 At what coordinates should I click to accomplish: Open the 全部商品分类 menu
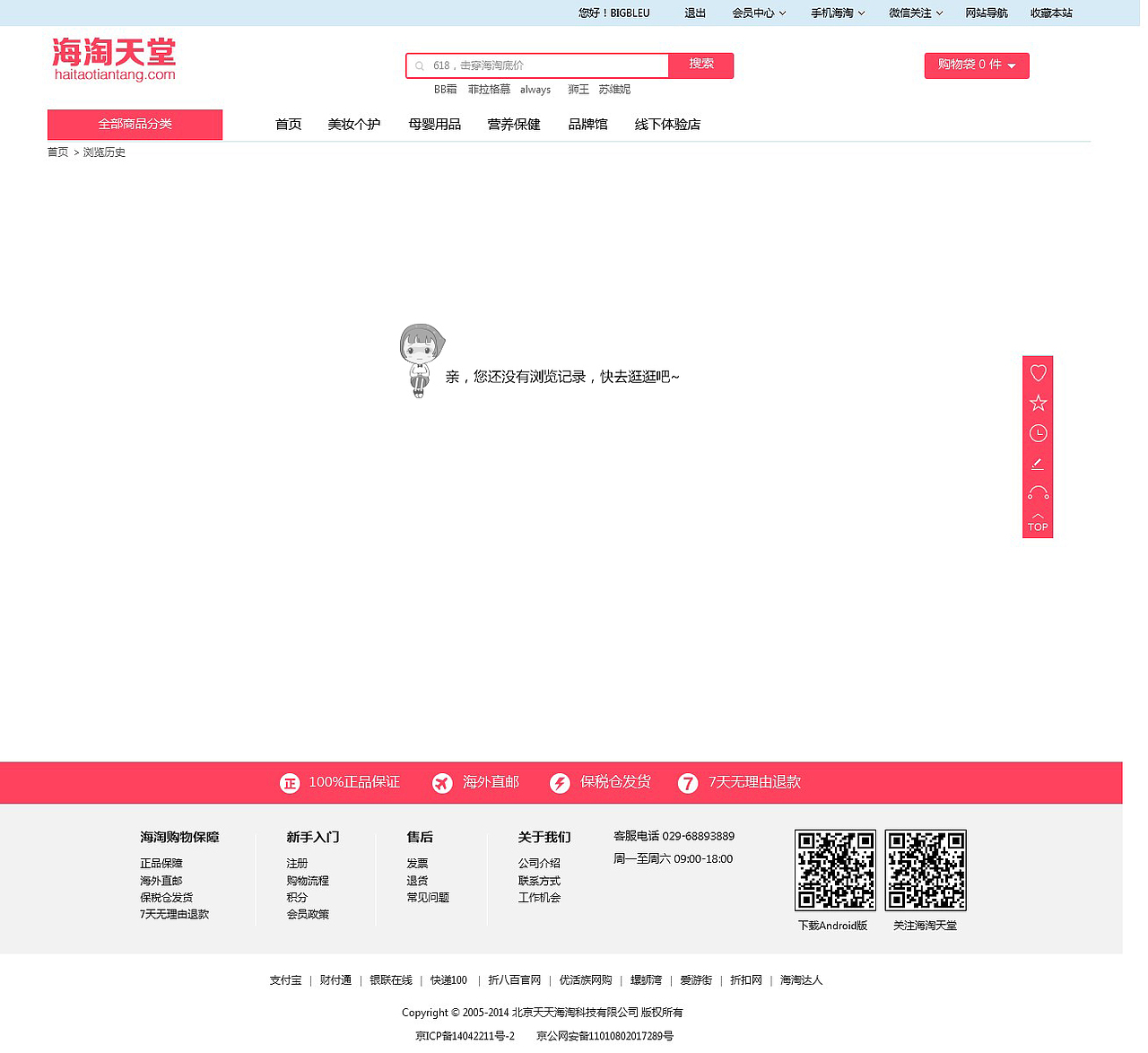135,124
